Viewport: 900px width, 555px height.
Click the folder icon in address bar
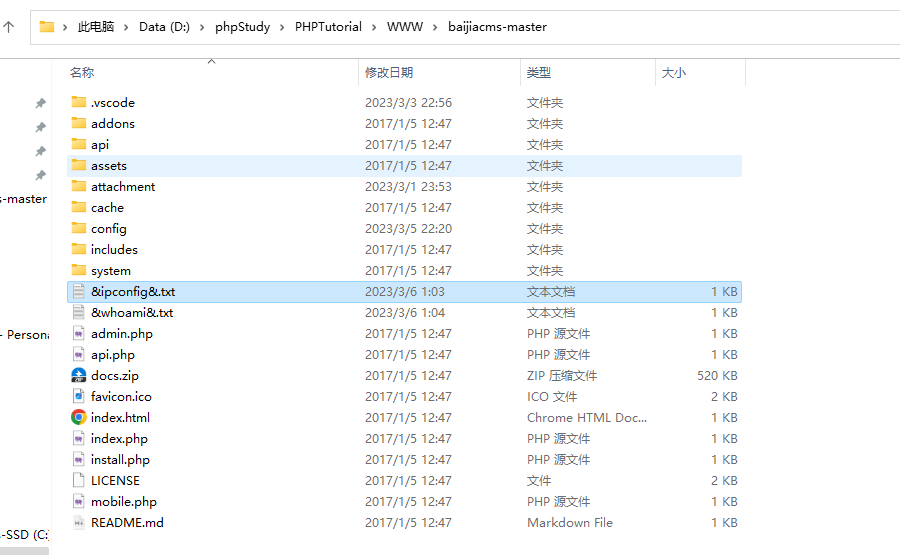point(46,26)
